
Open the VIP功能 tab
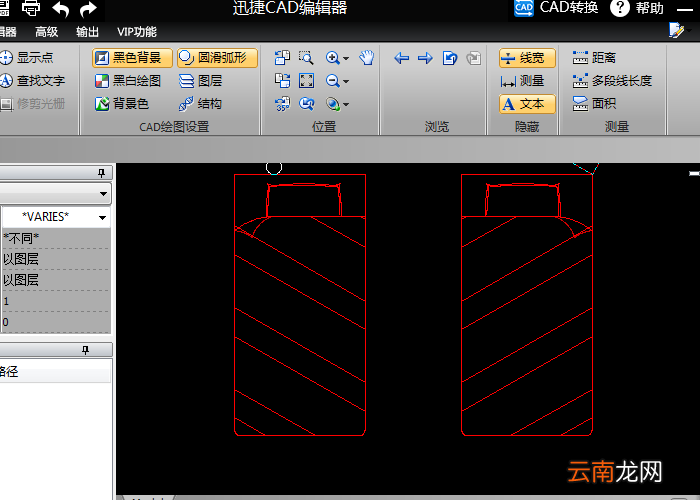coord(137,32)
